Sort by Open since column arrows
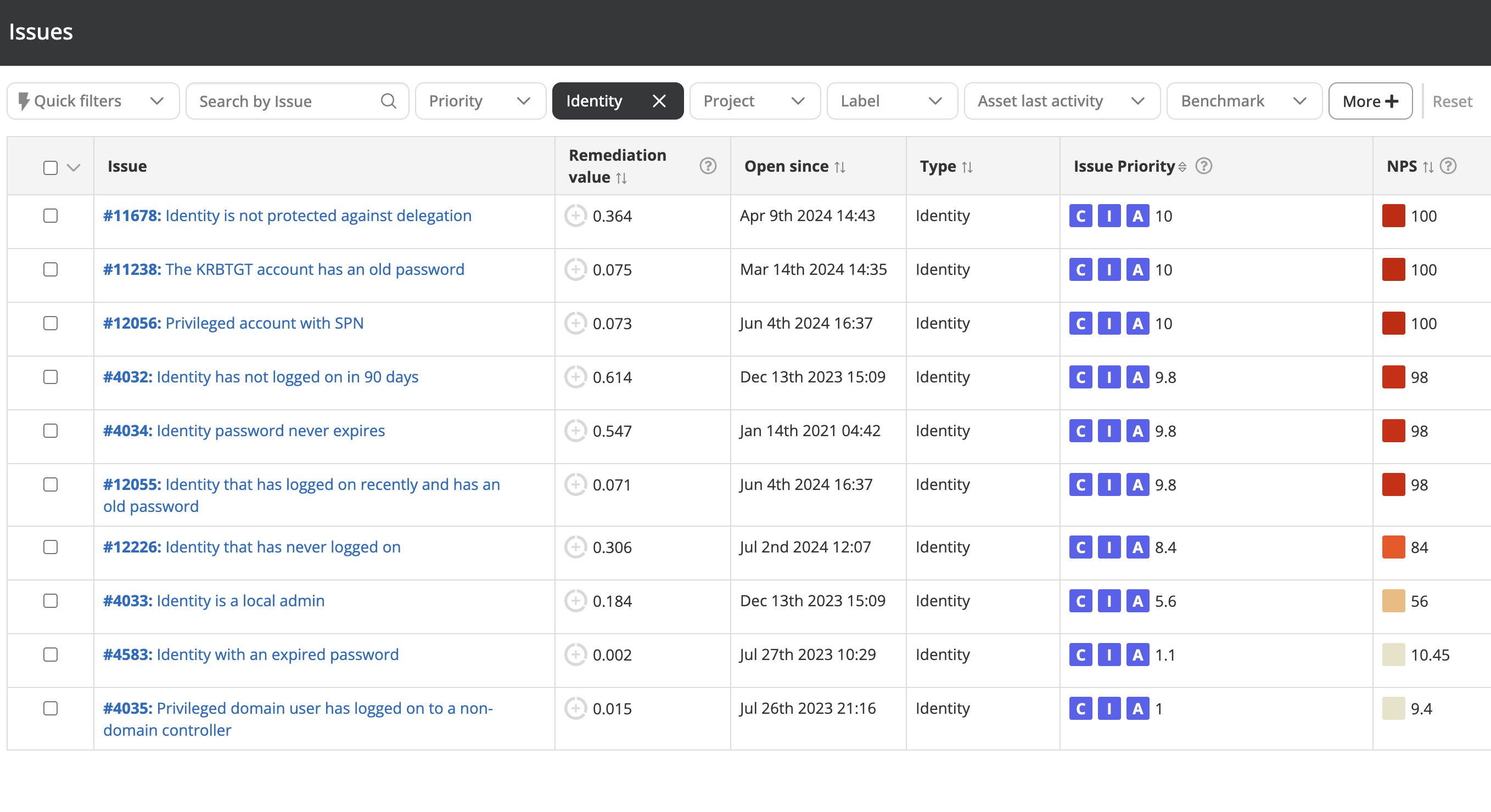The image size is (1491, 812). (x=840, y=167)
